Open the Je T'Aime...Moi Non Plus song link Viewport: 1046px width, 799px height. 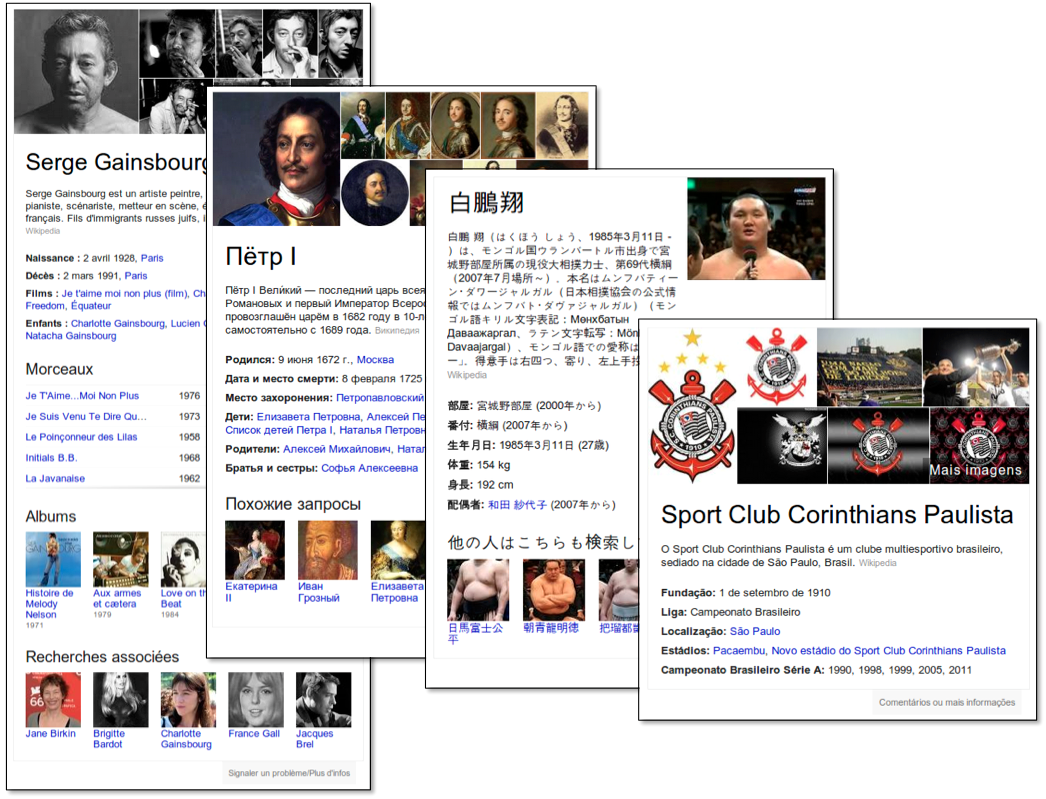pyautogui.click(x=82, y=395)
